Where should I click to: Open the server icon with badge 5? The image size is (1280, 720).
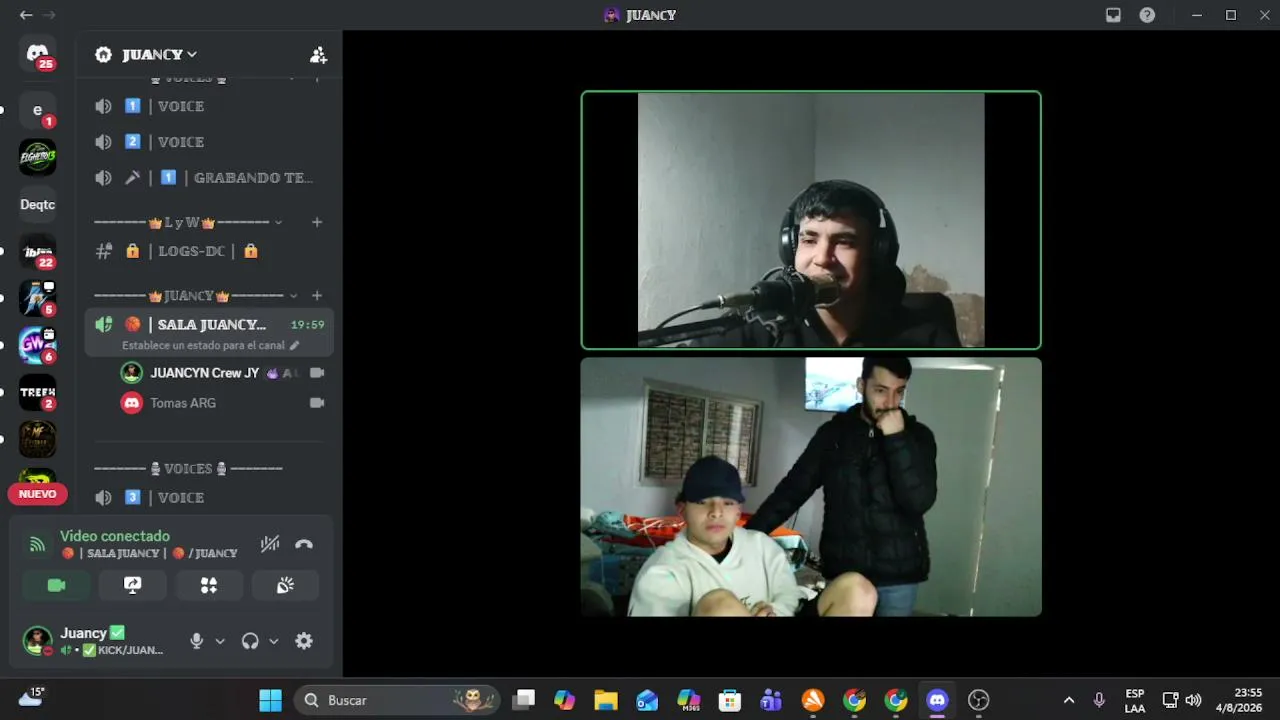(38, 298)
